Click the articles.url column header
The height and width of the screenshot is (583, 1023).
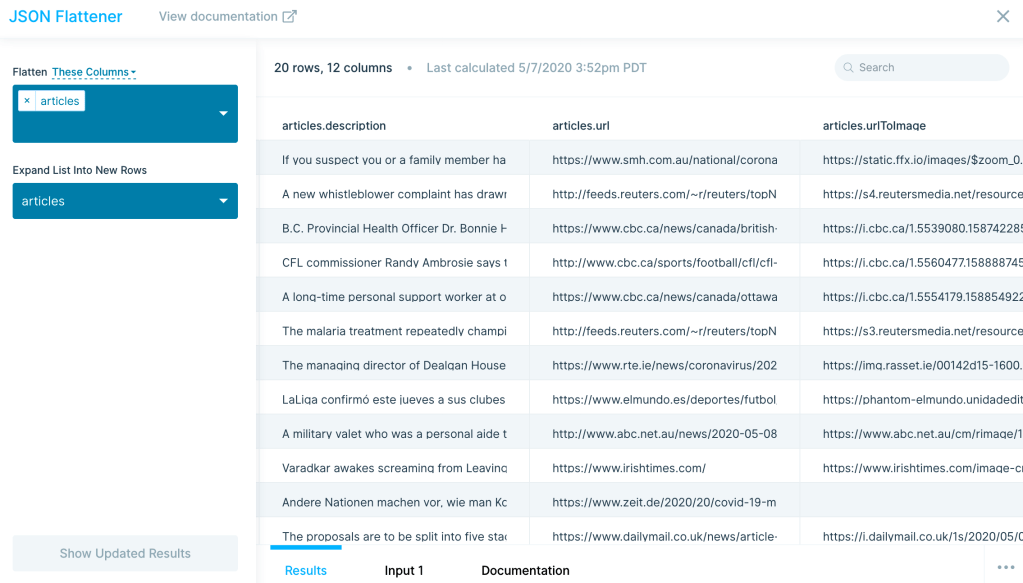point(581,126)
